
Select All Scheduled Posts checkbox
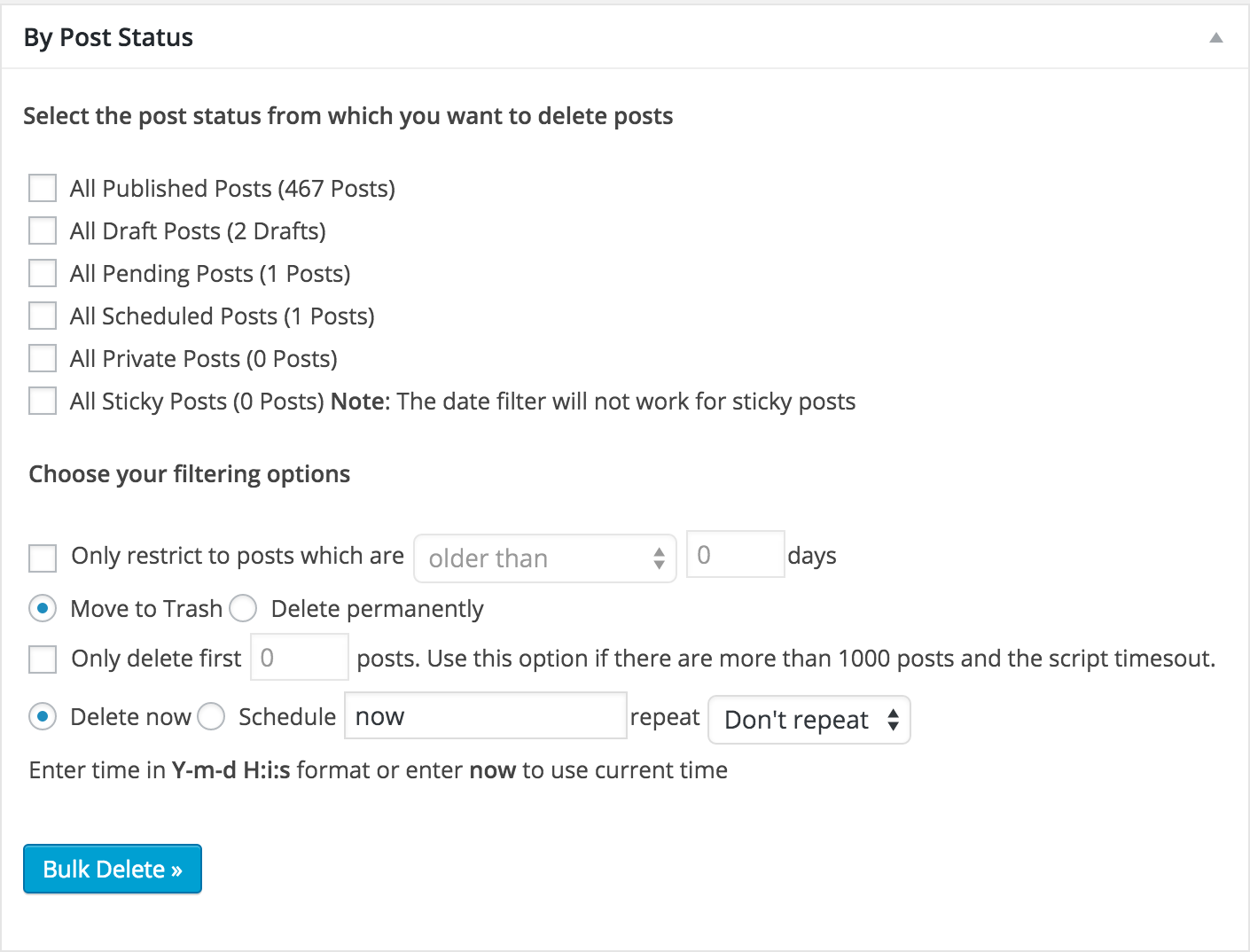coord(43,316)
